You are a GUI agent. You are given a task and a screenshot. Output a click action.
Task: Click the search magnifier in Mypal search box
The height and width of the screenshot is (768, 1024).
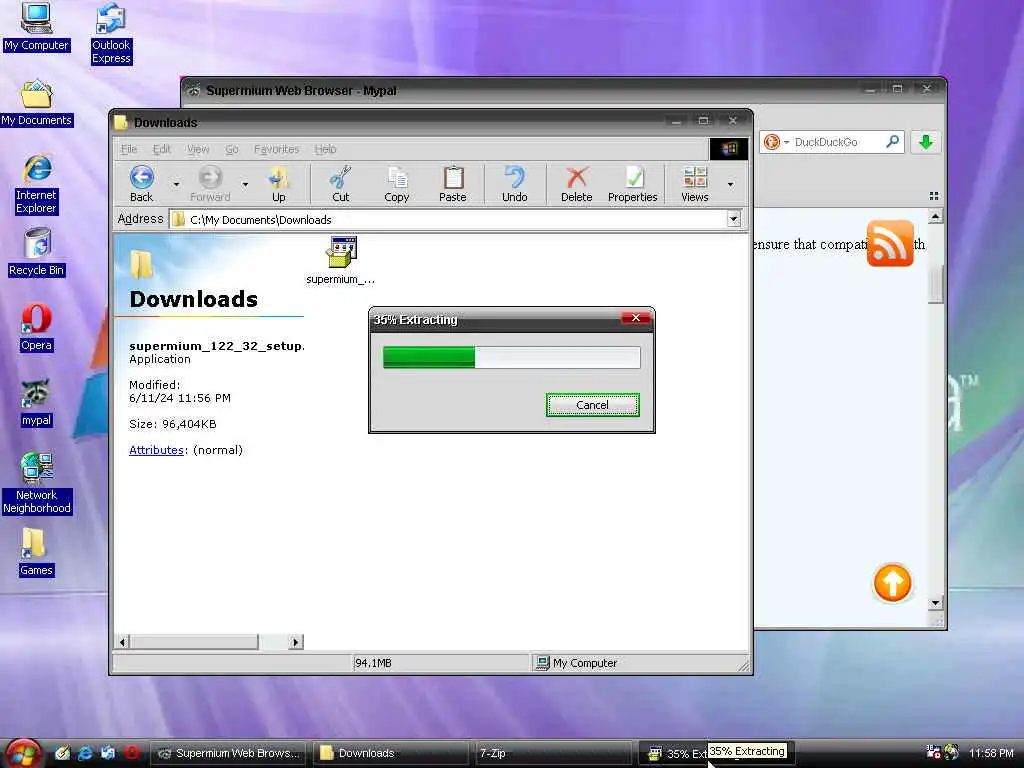pyautogui.click(x=892, y=142)
